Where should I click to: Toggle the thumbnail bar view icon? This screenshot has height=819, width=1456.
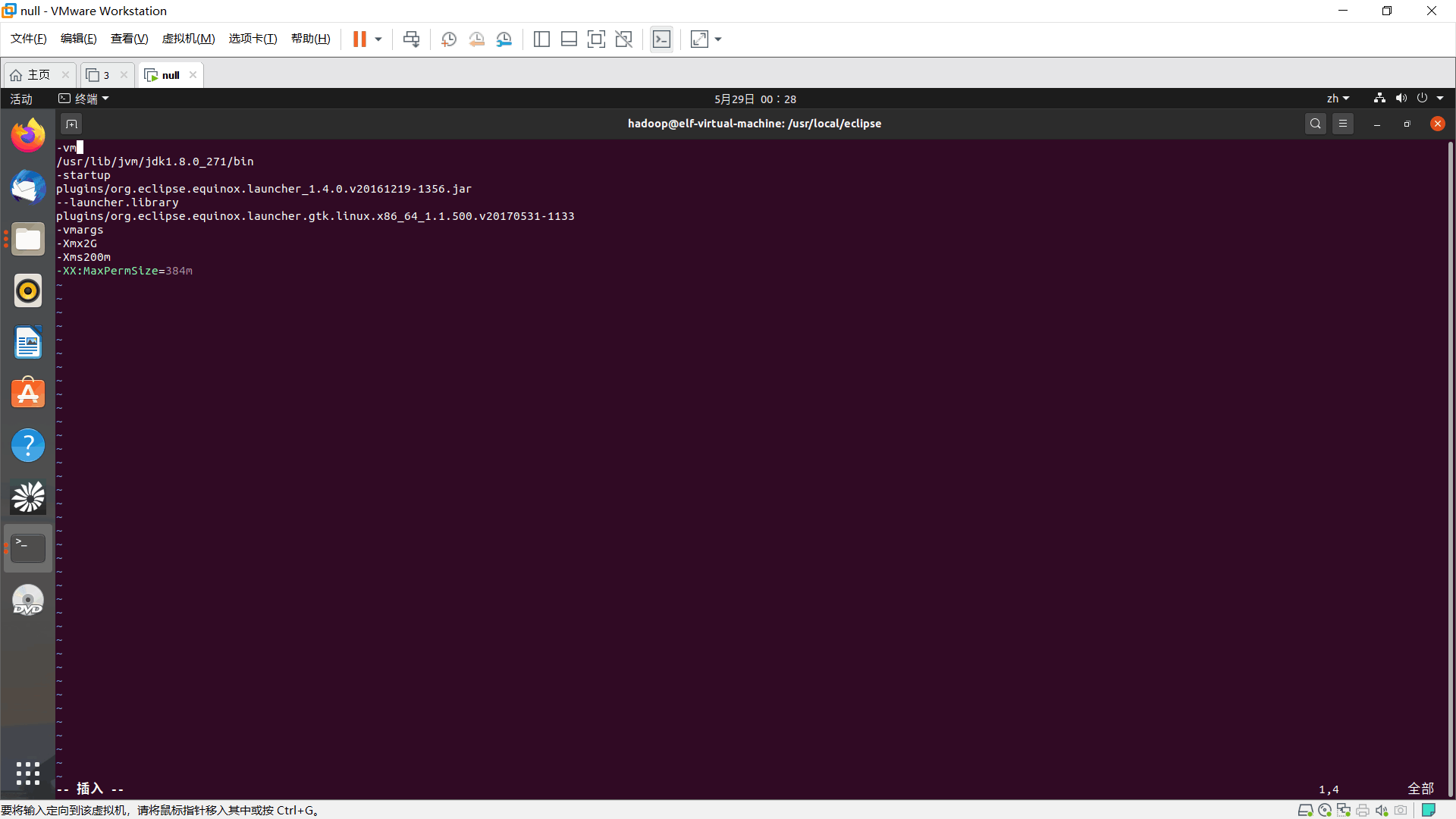point(569,39)
